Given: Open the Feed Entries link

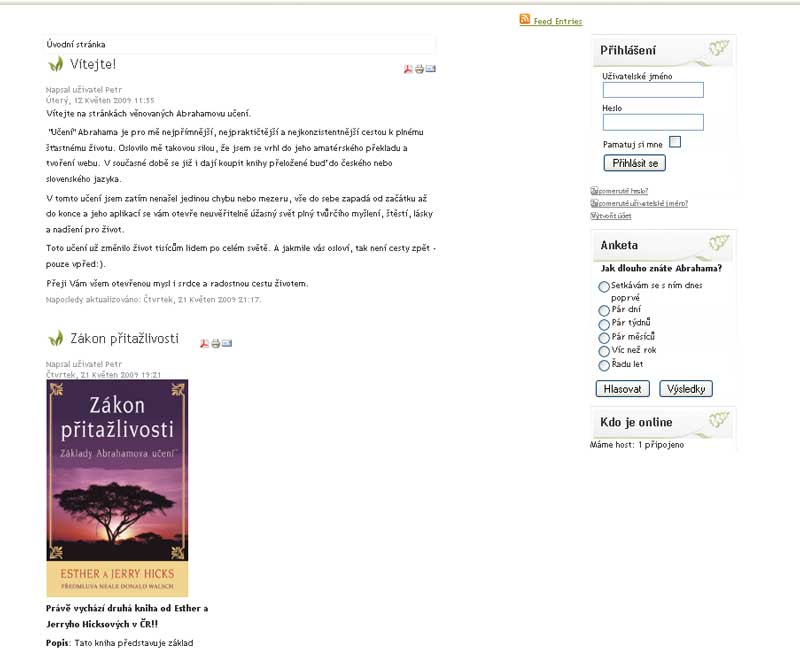Looking at the screenshot, I should point(558,21).
